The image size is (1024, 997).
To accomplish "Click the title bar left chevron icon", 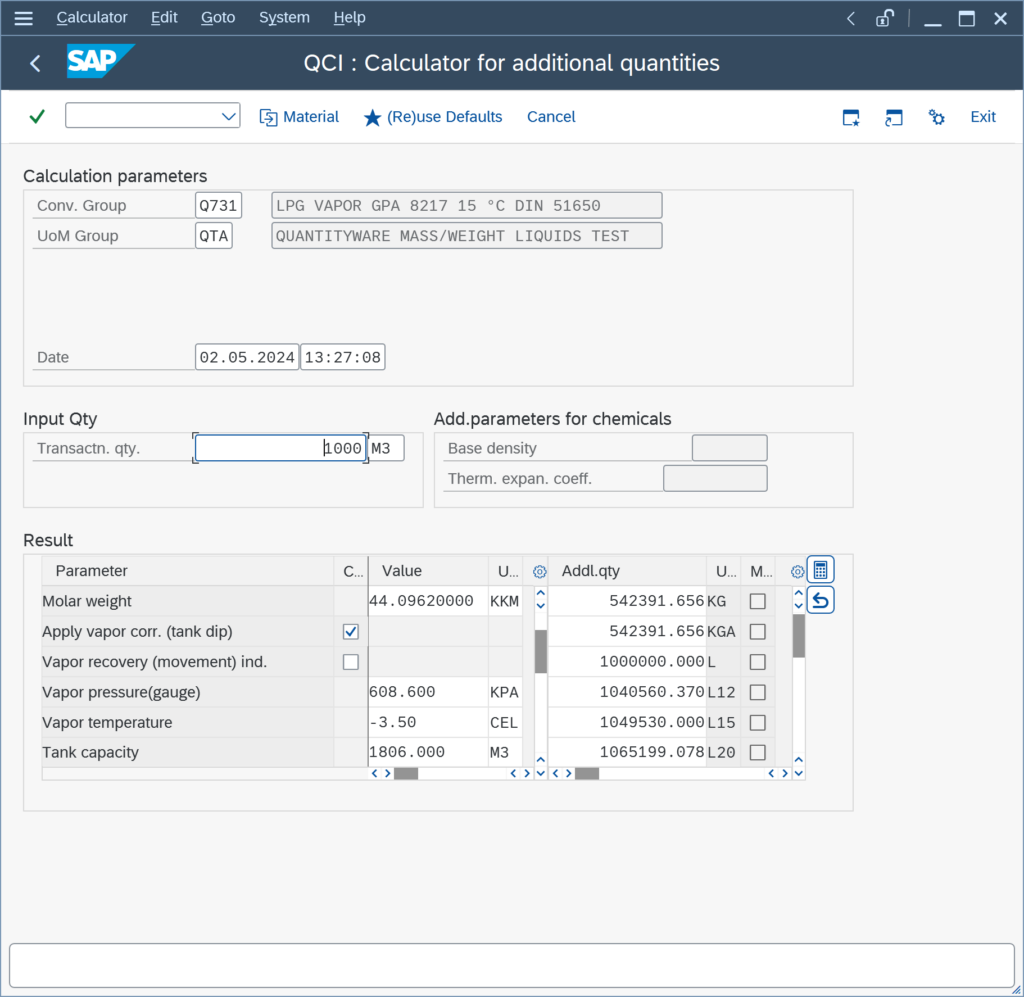I will point(850,18).
